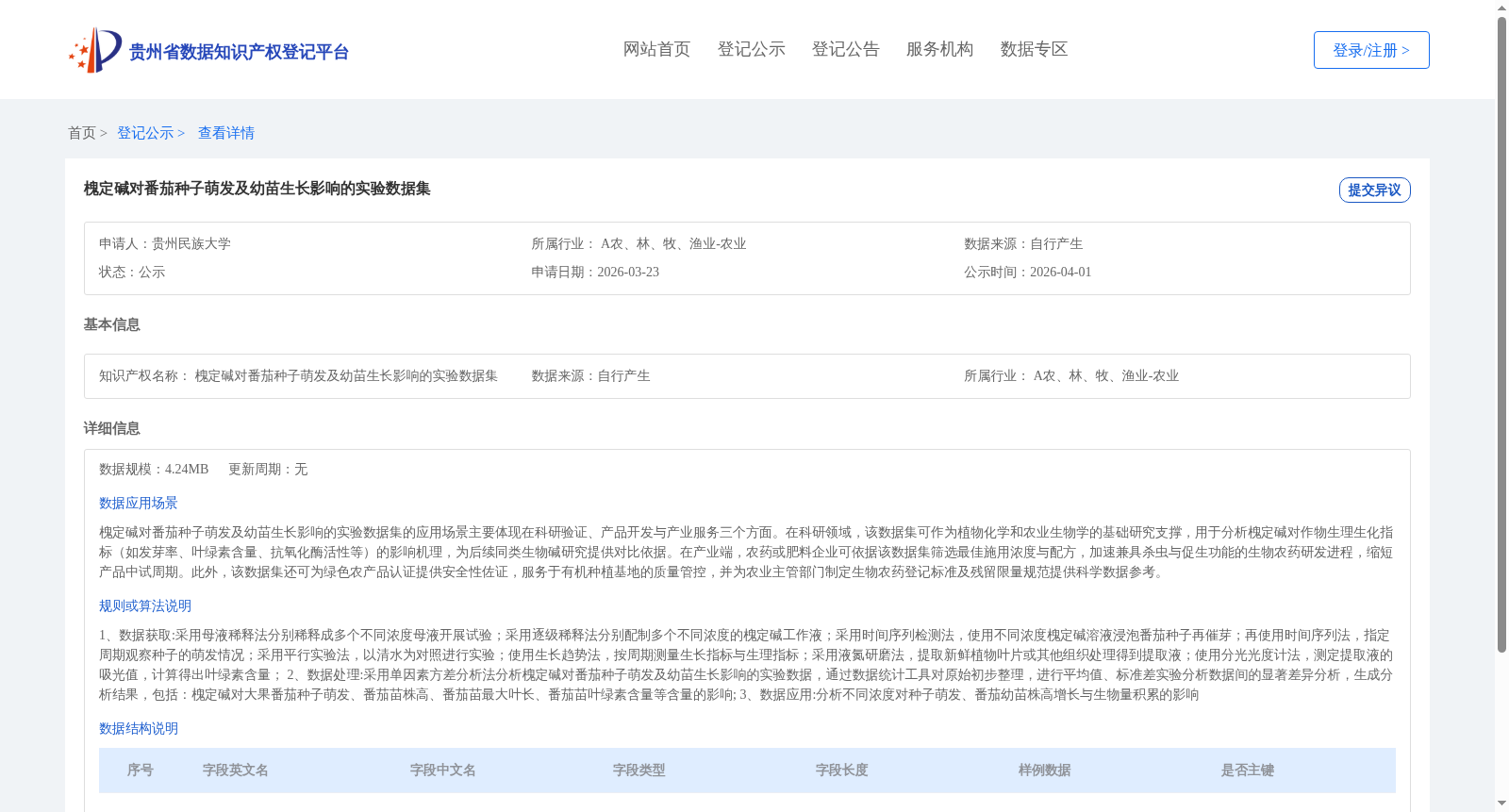
Task: Go back to 登记公示 via the breadcrumb
Action: pyautogui.click(x=145, y=133)
